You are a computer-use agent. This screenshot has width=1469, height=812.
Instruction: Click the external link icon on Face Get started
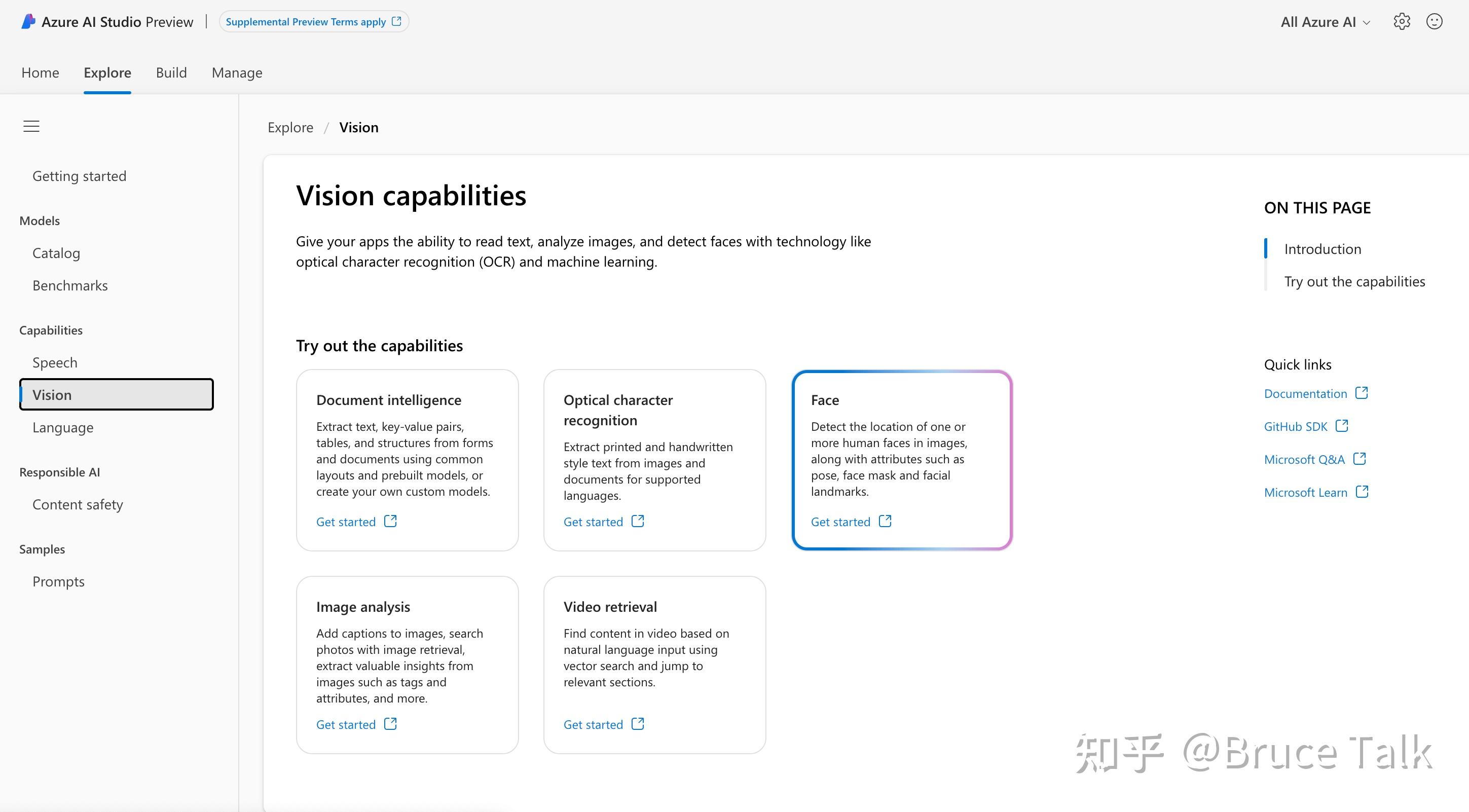pos(885,521)
